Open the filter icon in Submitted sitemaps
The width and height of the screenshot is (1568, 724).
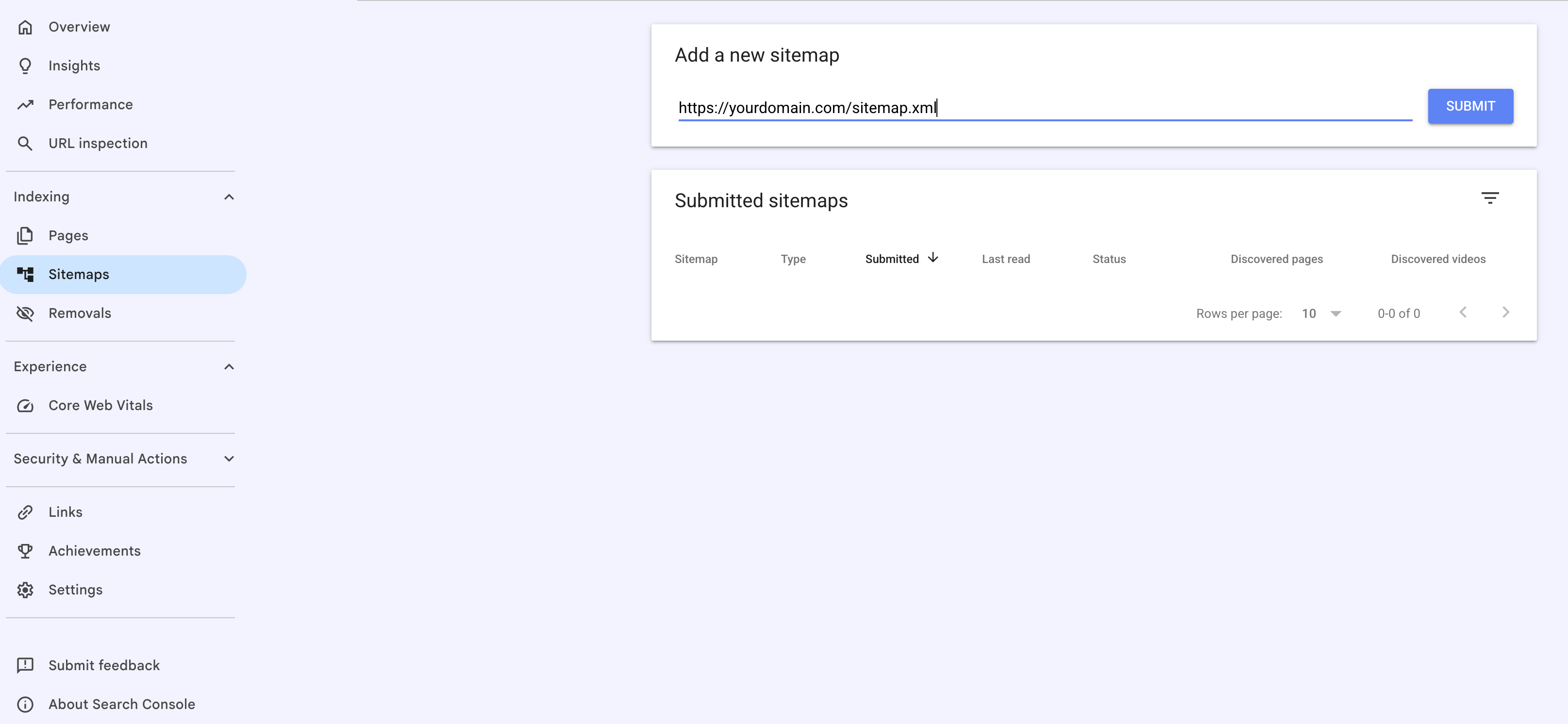tap(1489, 198)
